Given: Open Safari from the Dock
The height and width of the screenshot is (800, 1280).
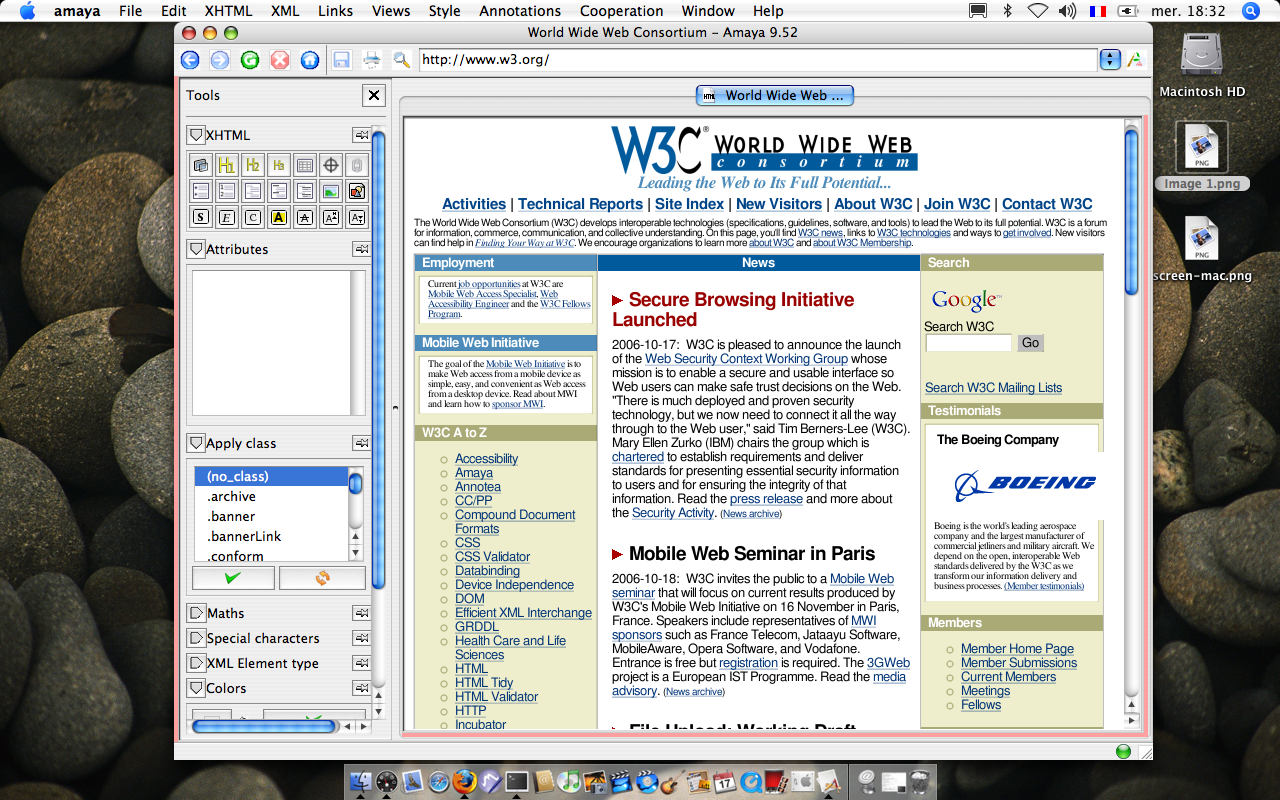Looking at the screenshot, I should click(x=438, y=781).
